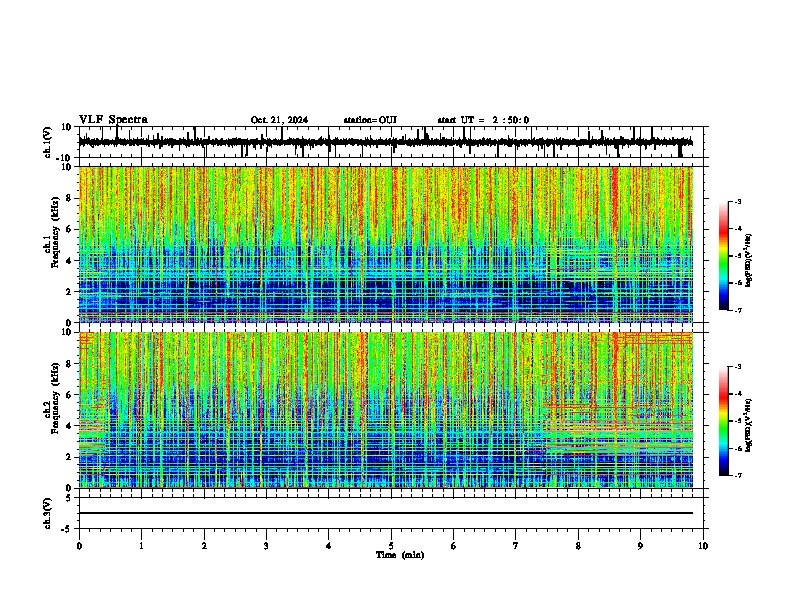Click the 5 tick label on Time axis
Screen dimensions: 792x612
(x=391, y=546)
